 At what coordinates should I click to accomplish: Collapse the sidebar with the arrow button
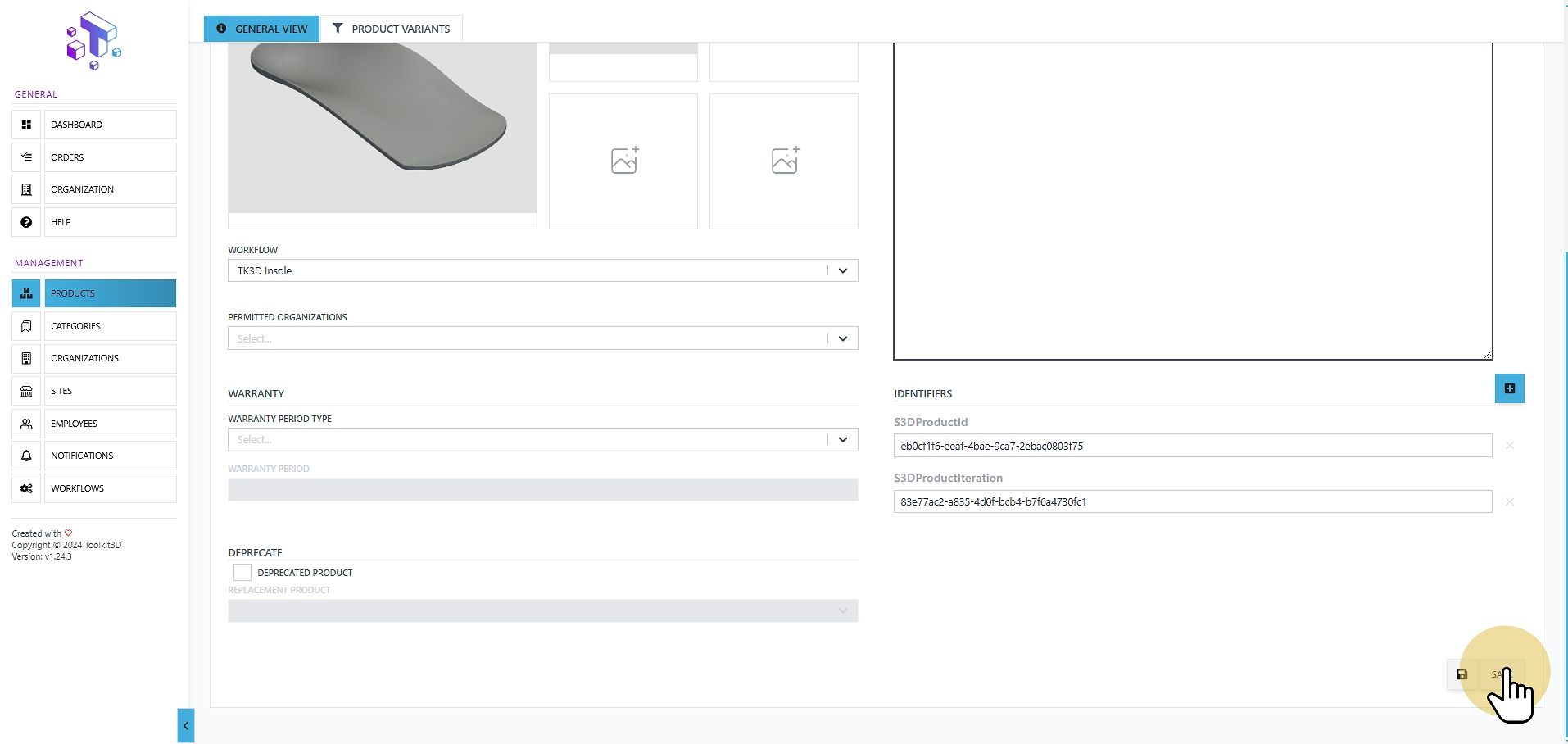click(x=186, y=725)
